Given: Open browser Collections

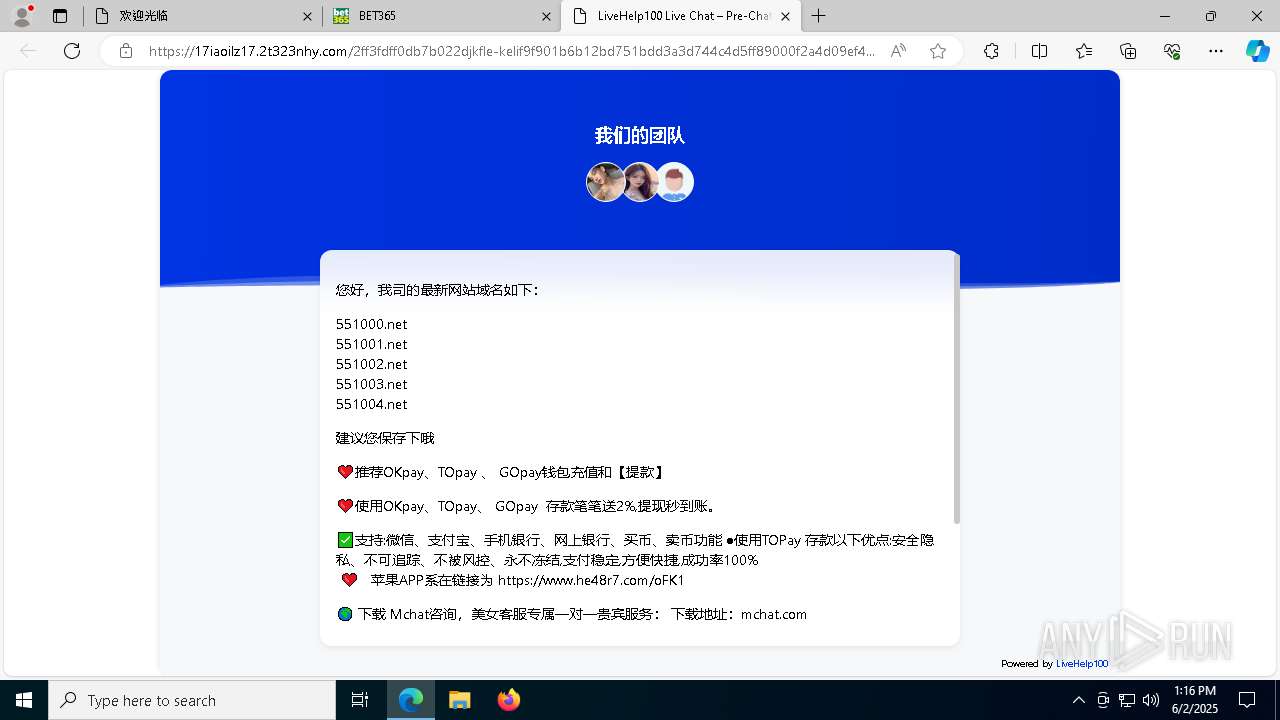Looking at the screenshot, I should 1128,51.
